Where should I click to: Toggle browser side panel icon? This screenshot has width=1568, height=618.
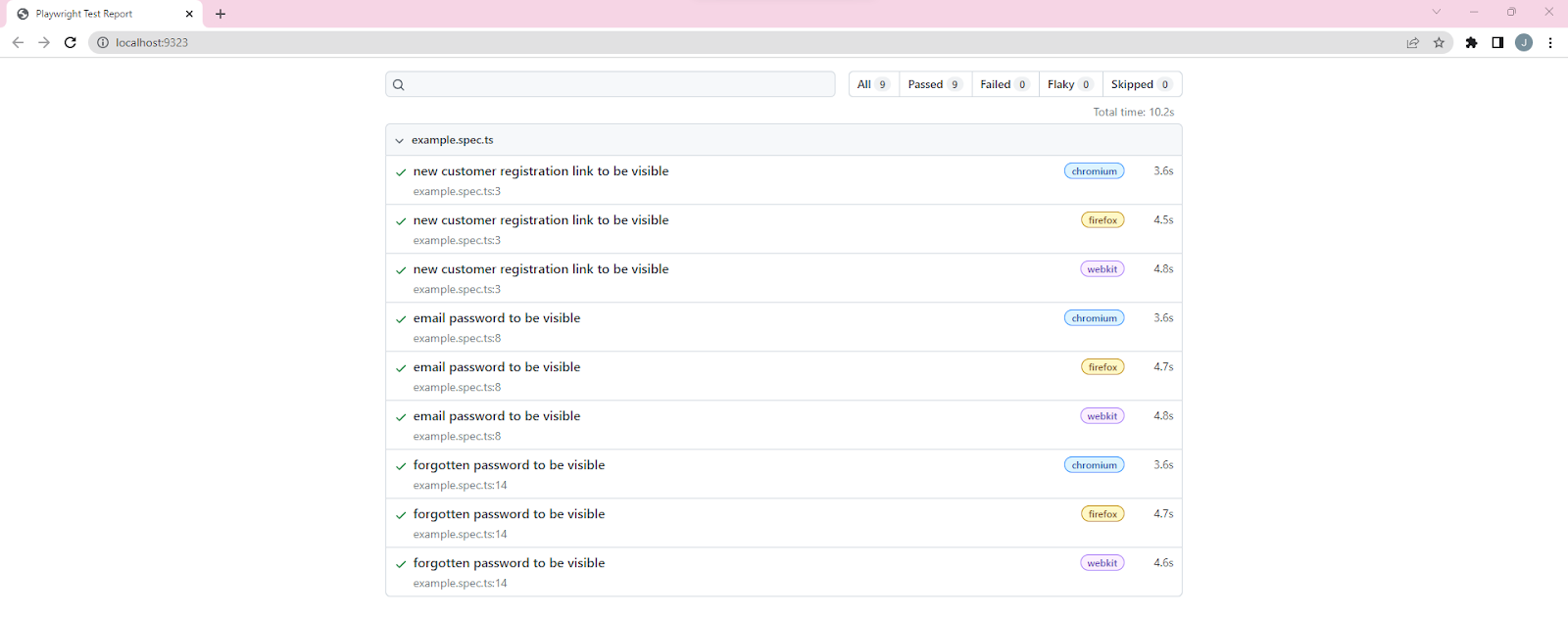pos(1497,42)
